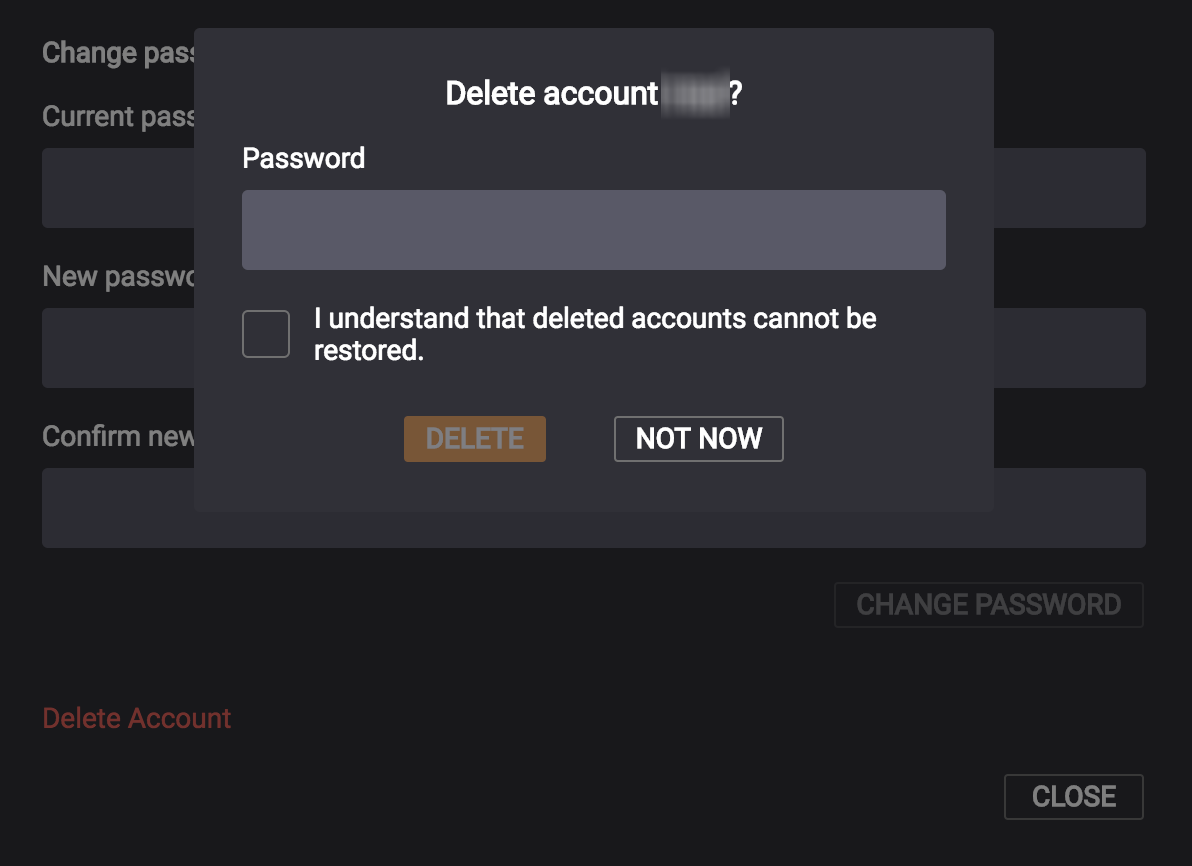Click the red Delete Account link
The height and width of the screenshot is (866, 1192).
137,718
